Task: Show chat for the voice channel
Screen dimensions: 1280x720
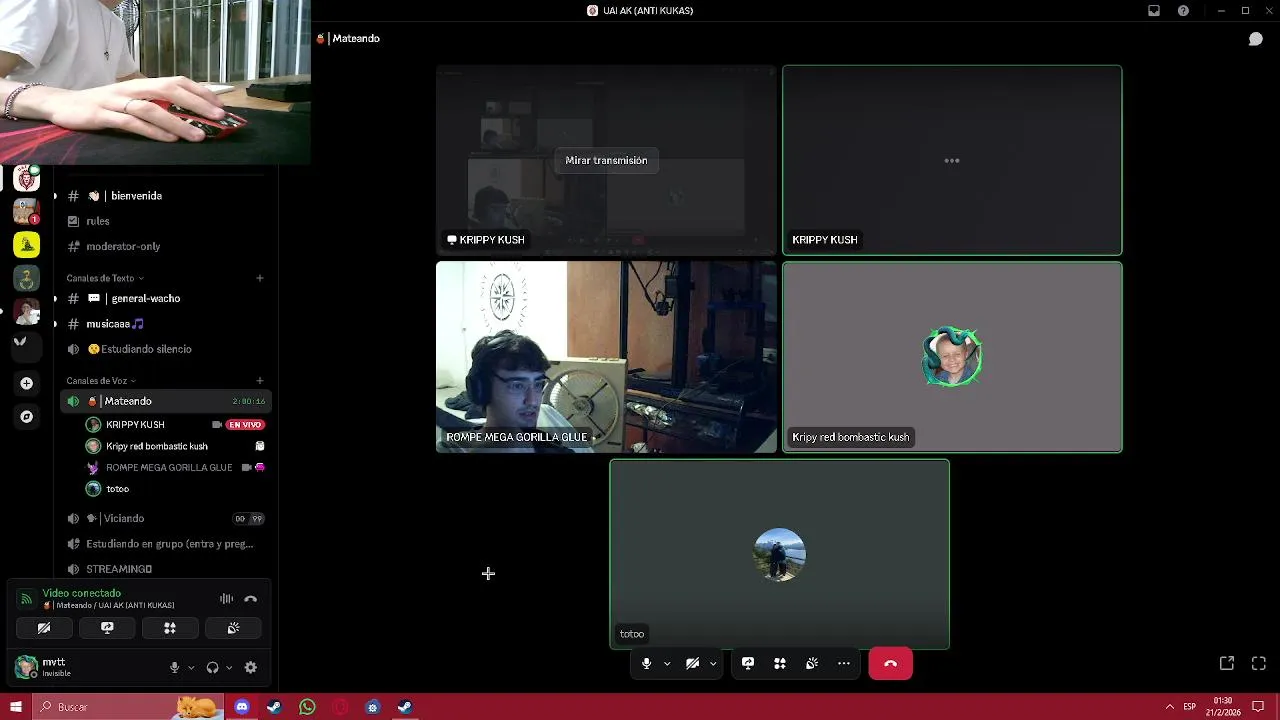Action: click(x=1256, y=39)
